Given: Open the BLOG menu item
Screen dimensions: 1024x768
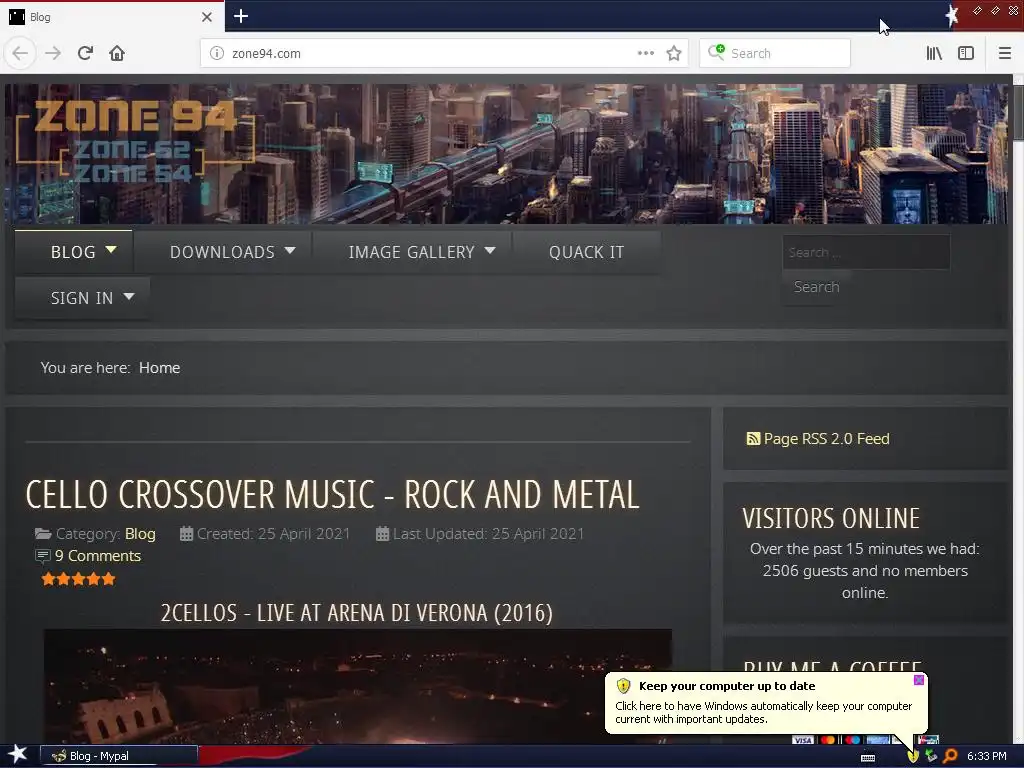Looking at the screenshot, I should coord(73,252).
